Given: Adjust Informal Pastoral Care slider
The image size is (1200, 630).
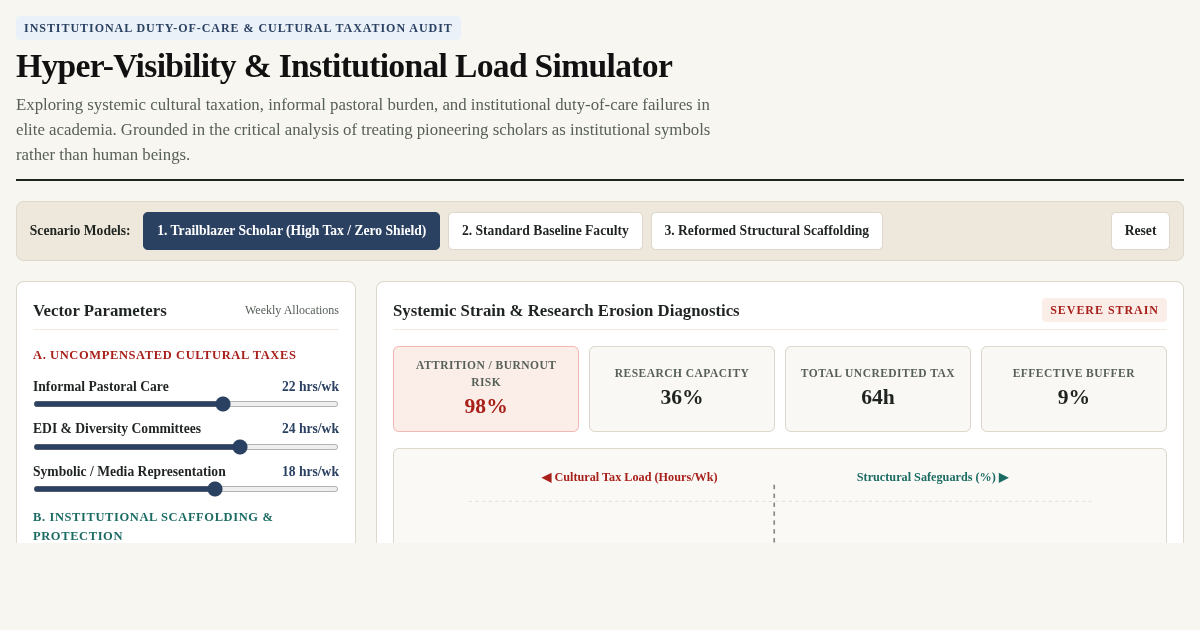Looking at the screenshot, I should pos(186,404).
